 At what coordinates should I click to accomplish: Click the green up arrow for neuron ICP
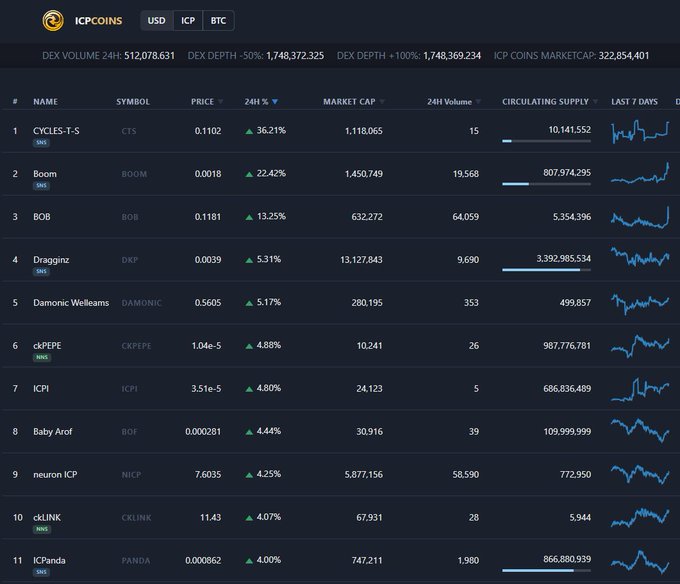coord(249,475)
